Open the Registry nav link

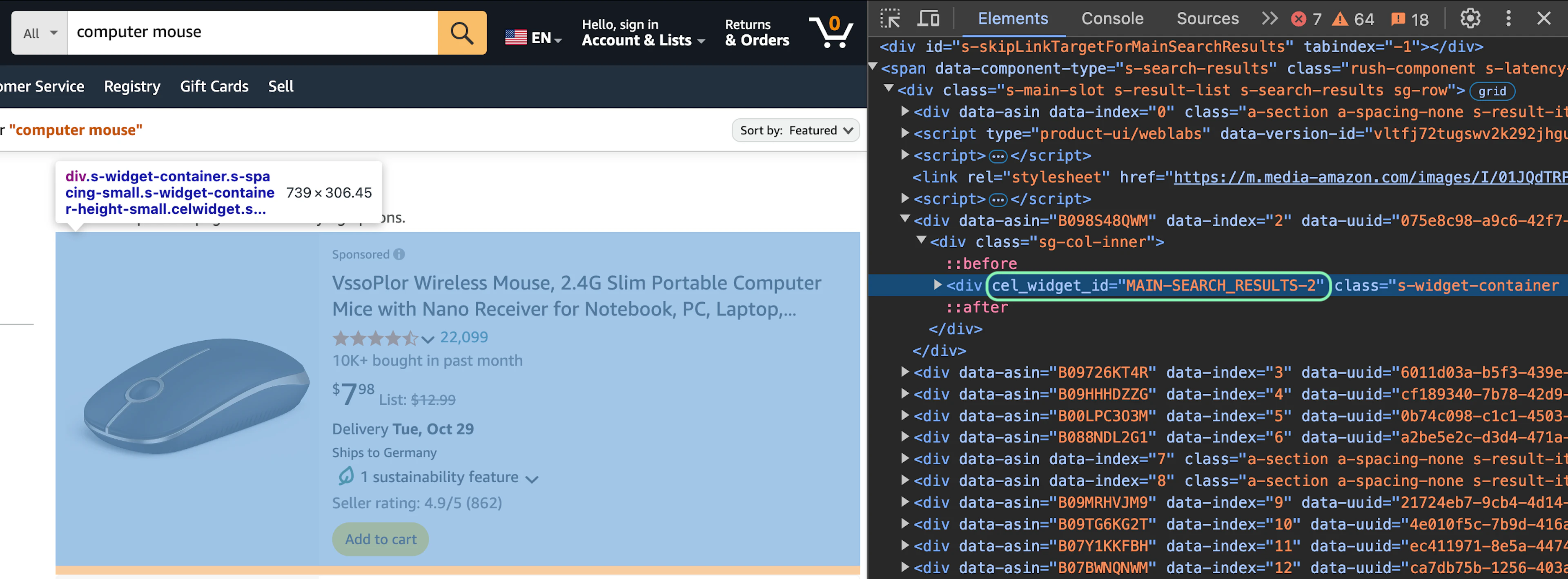click(132, 87)
